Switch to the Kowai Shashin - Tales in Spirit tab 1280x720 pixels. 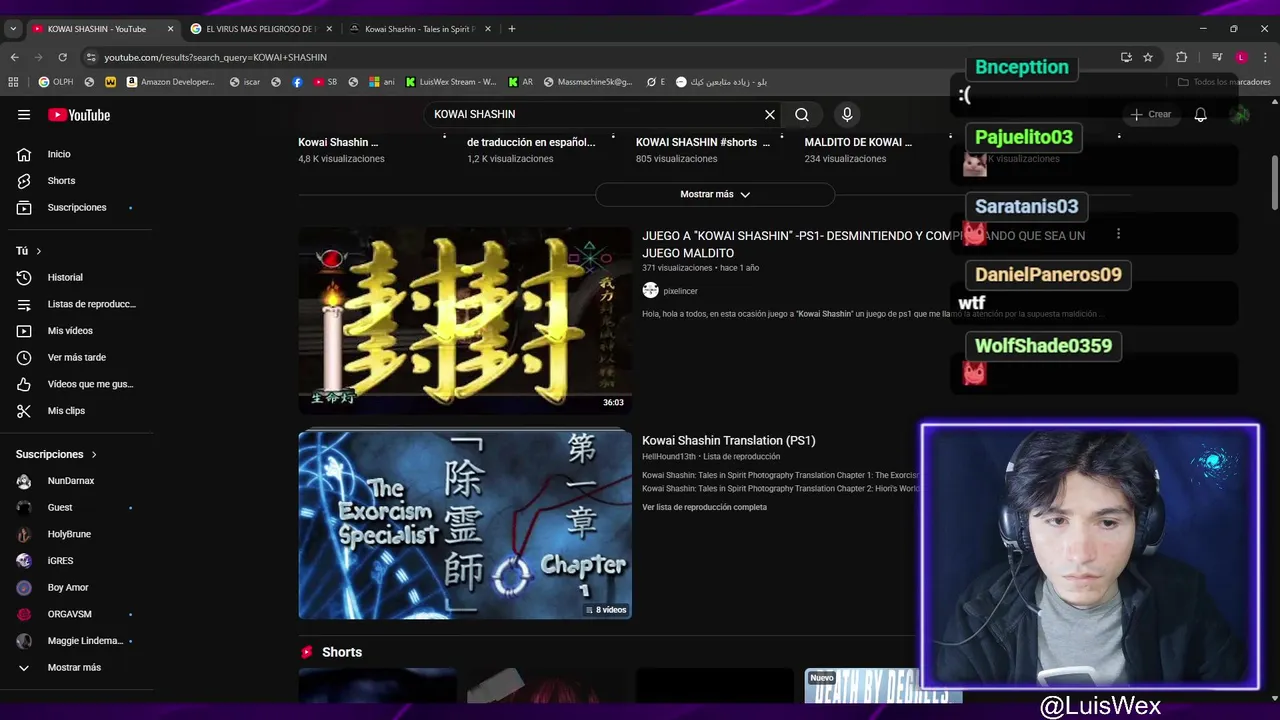point(420,29)
